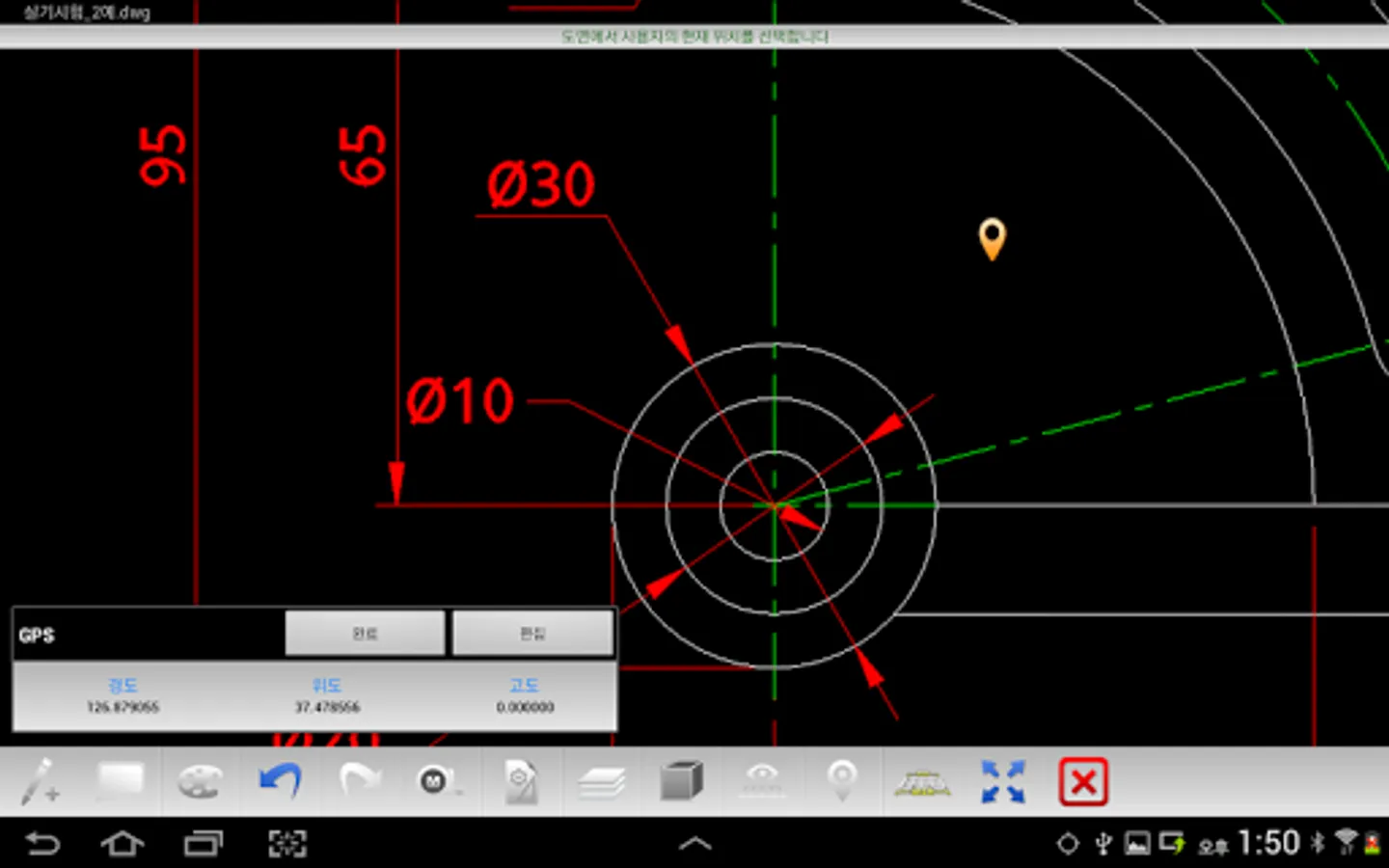Viewport: 1389px width, 868px height.
Task: Toggle the GPS location pin tool
Action: 842,781
